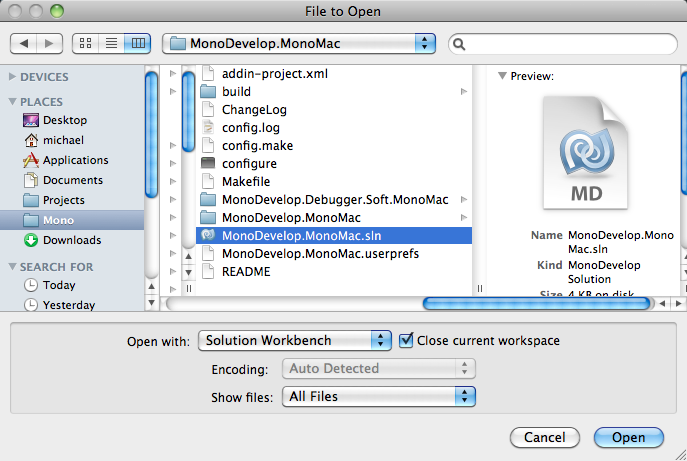Viewport: 687px width, 461px height.
Task: Collapse the PLACES section
Action: (x=12, y=102)
